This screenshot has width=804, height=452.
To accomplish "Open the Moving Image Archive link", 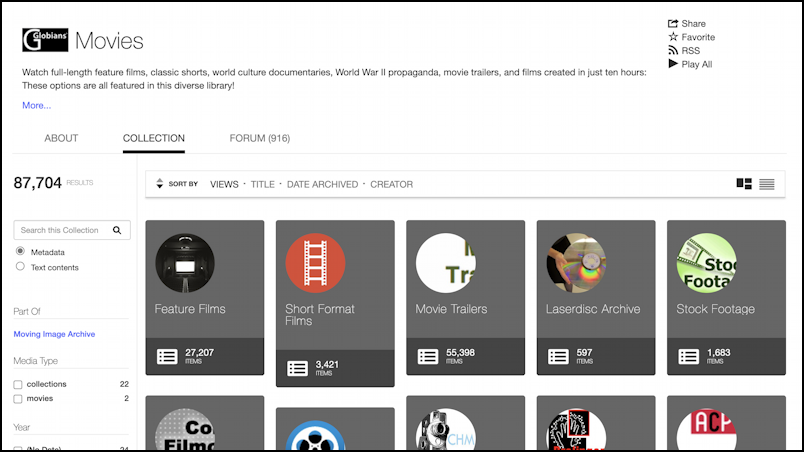I will coord(54,334).
